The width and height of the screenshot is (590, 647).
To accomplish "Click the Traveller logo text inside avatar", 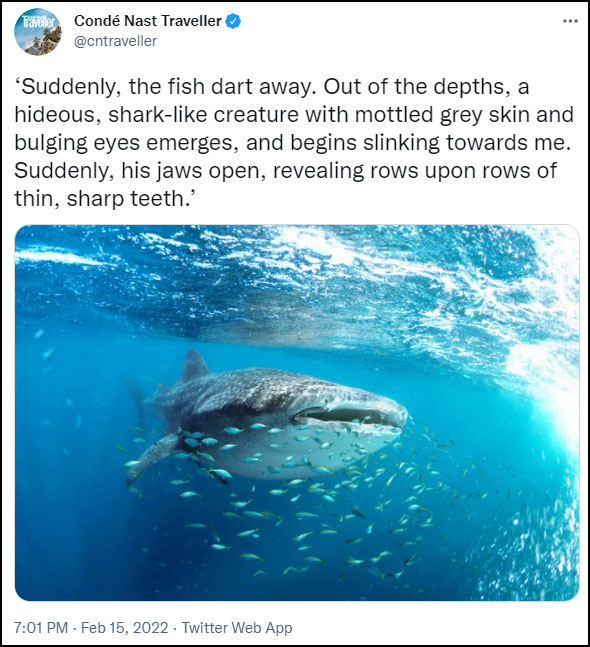I will point(38,22).
